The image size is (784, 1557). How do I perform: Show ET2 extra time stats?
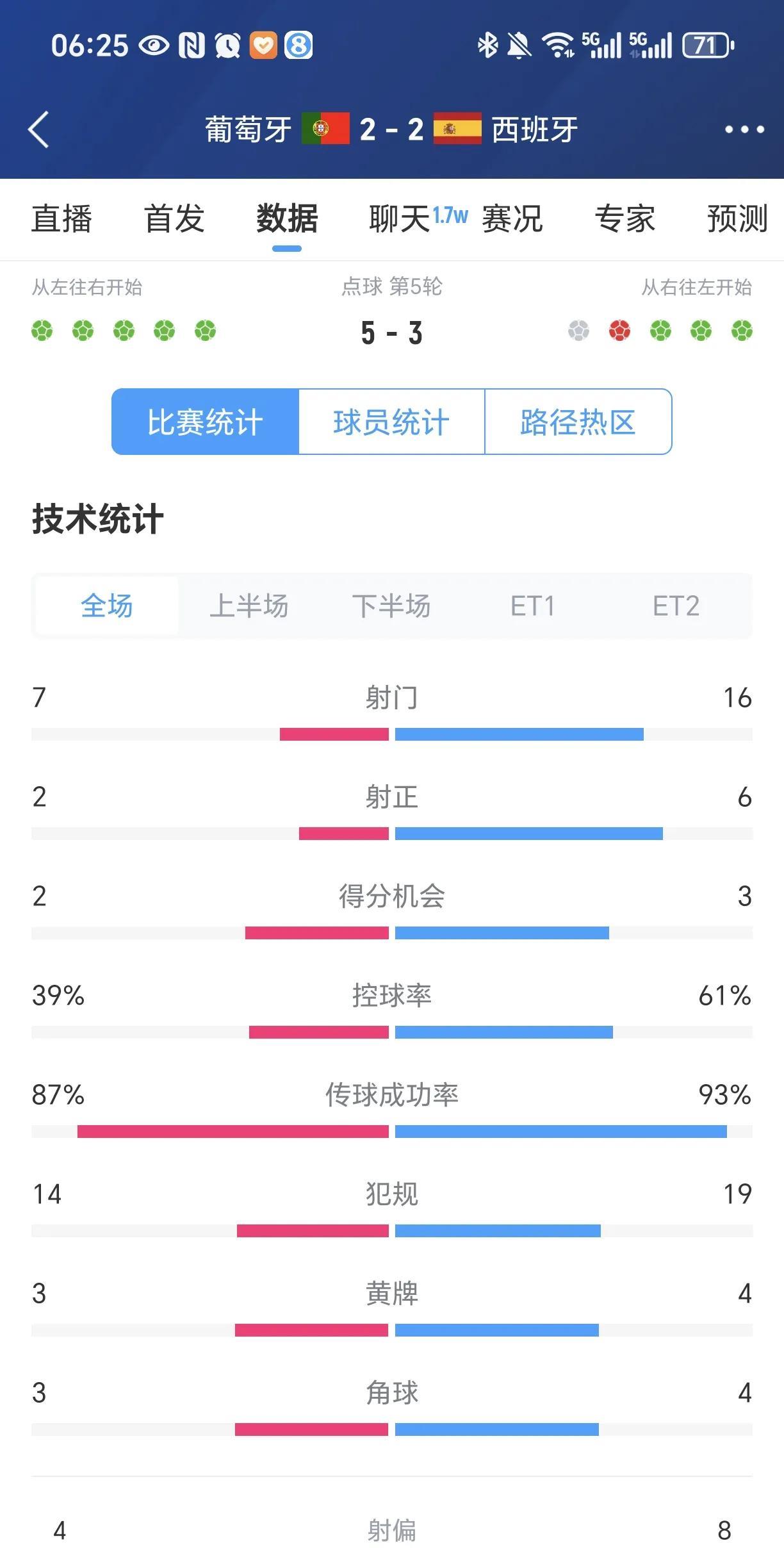(676, 605)
